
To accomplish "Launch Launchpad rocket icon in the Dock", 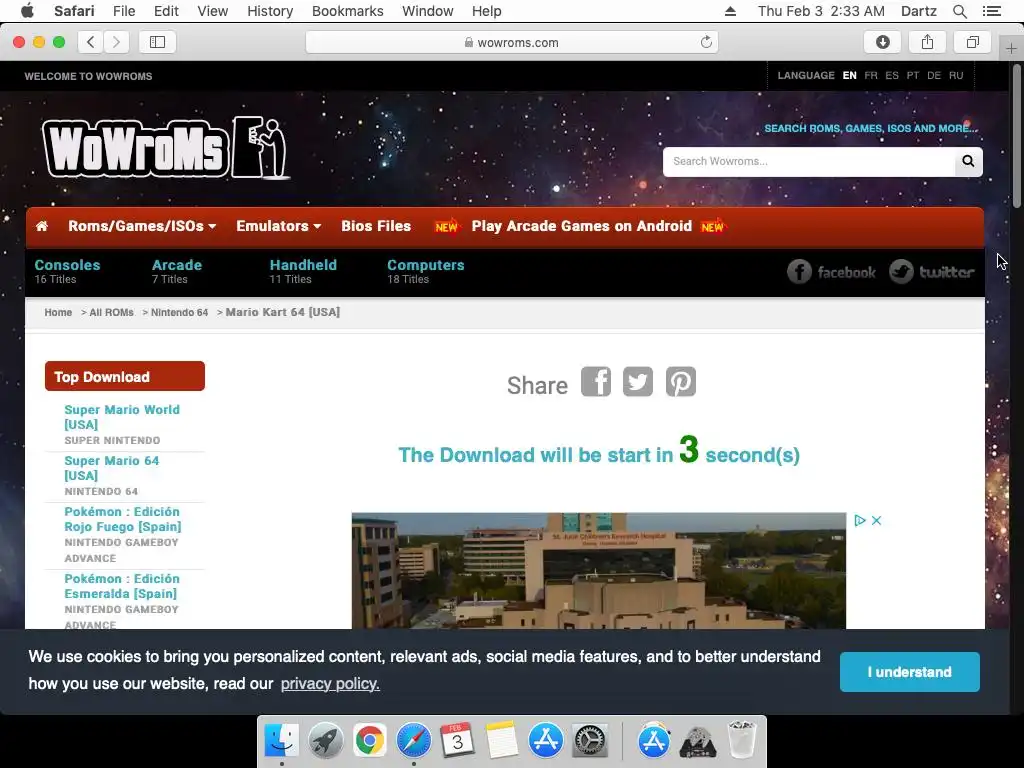I will pyautogui.click(x=325, y=741).
